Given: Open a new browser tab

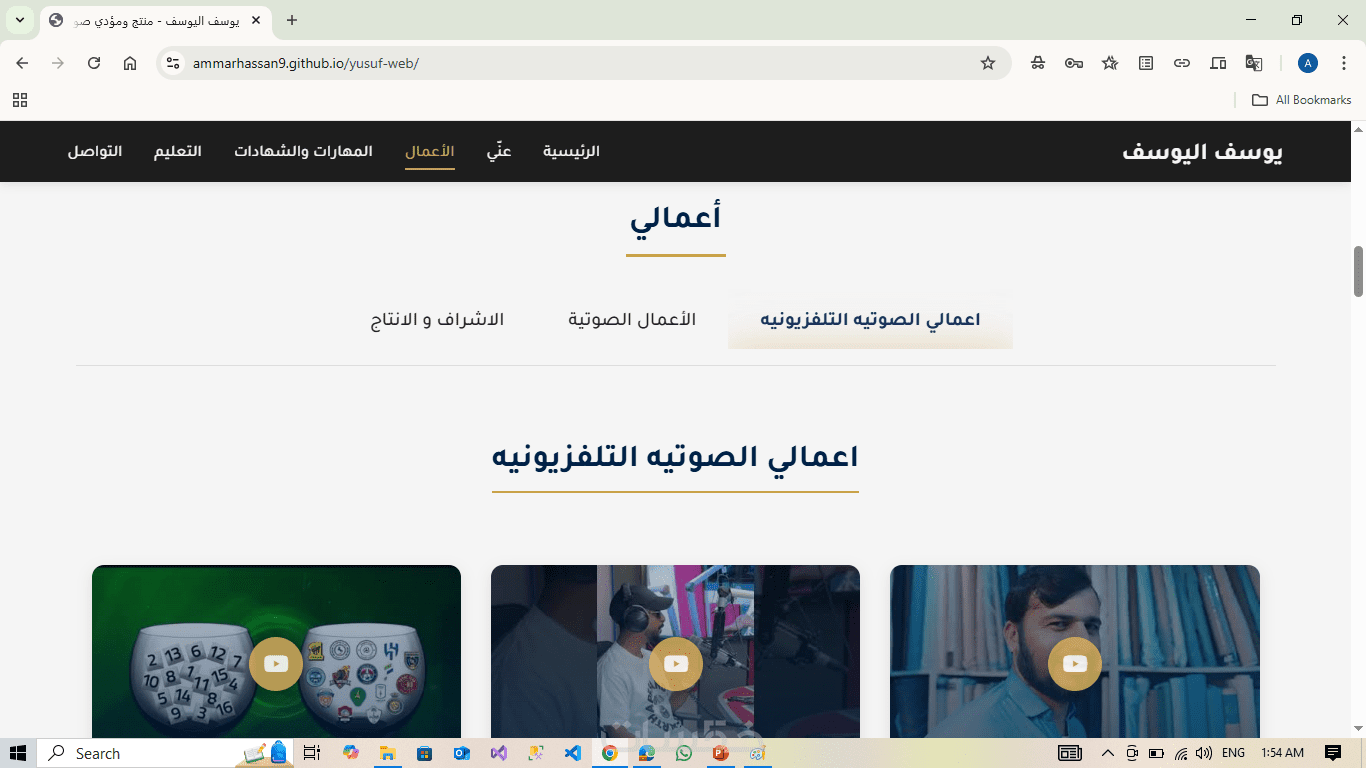Looking at the screenshot, I should pyautogui.click(x=292, y=20).
